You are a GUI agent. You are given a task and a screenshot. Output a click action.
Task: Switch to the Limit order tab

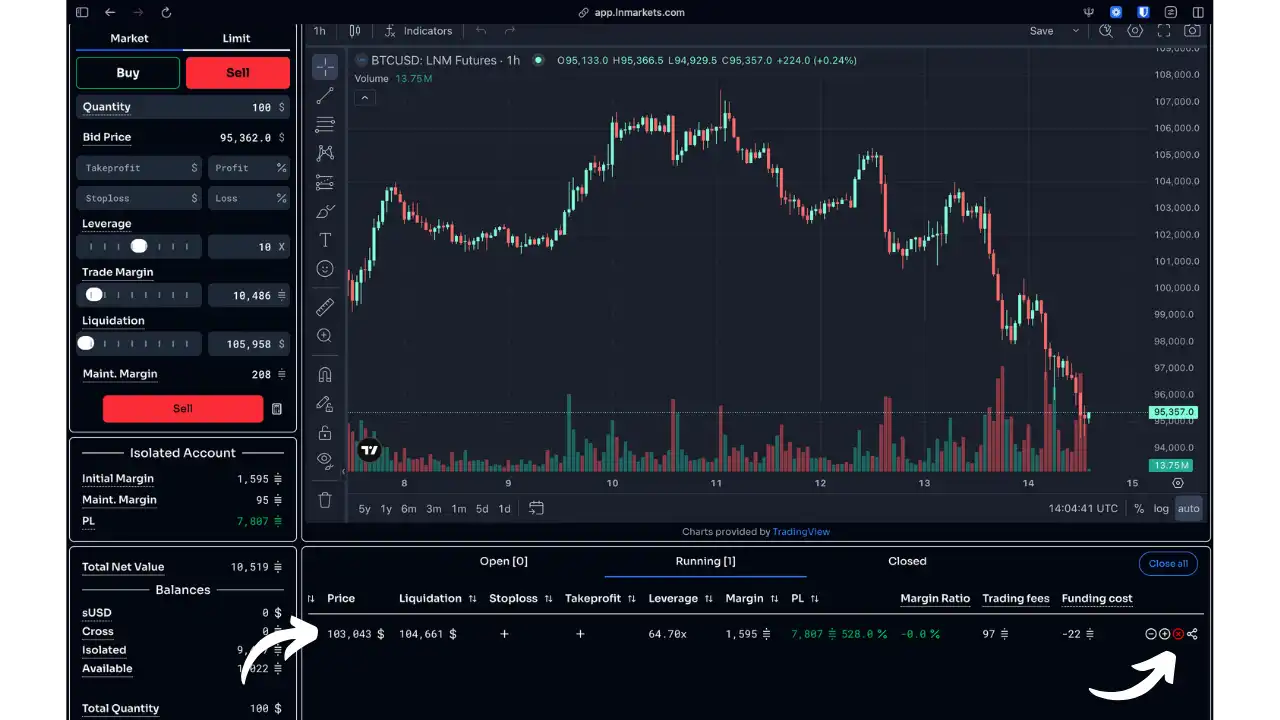(x=236, y=38)
